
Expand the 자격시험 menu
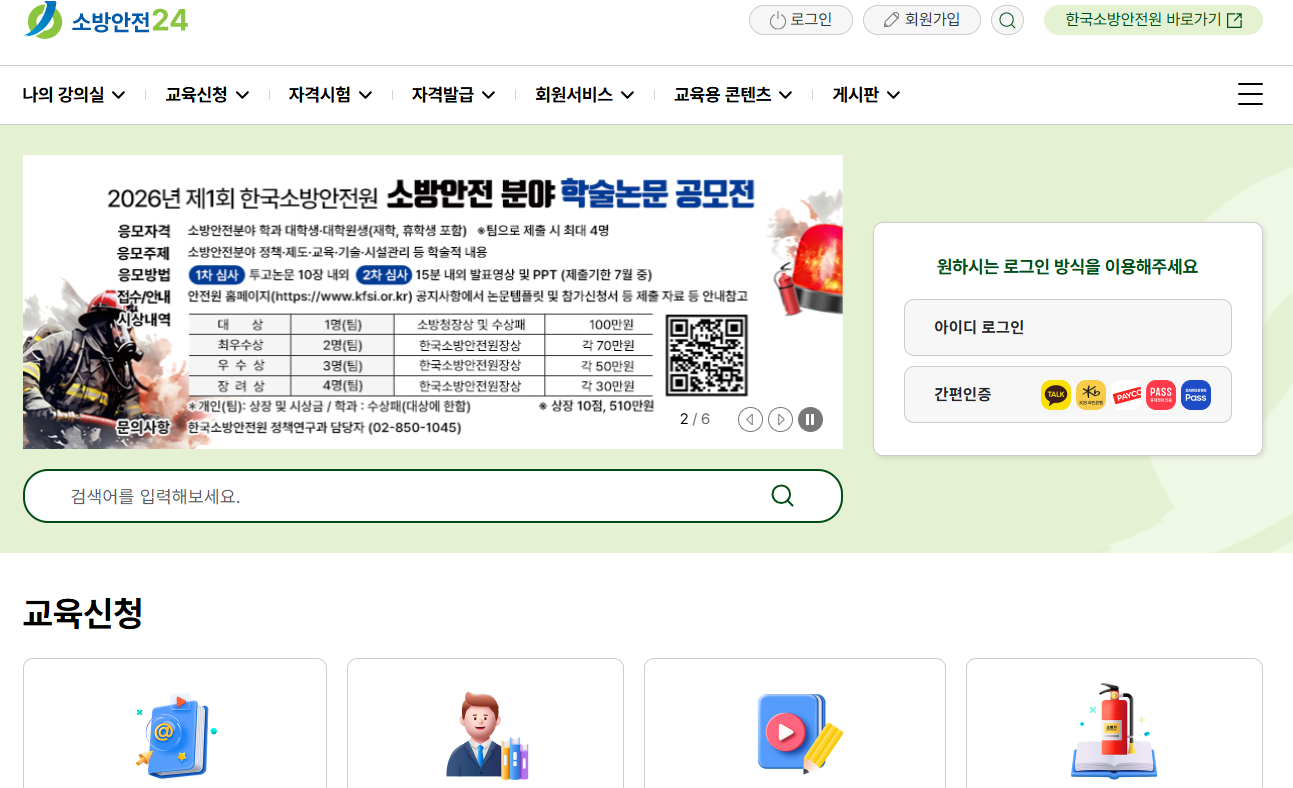coord(330,95)
